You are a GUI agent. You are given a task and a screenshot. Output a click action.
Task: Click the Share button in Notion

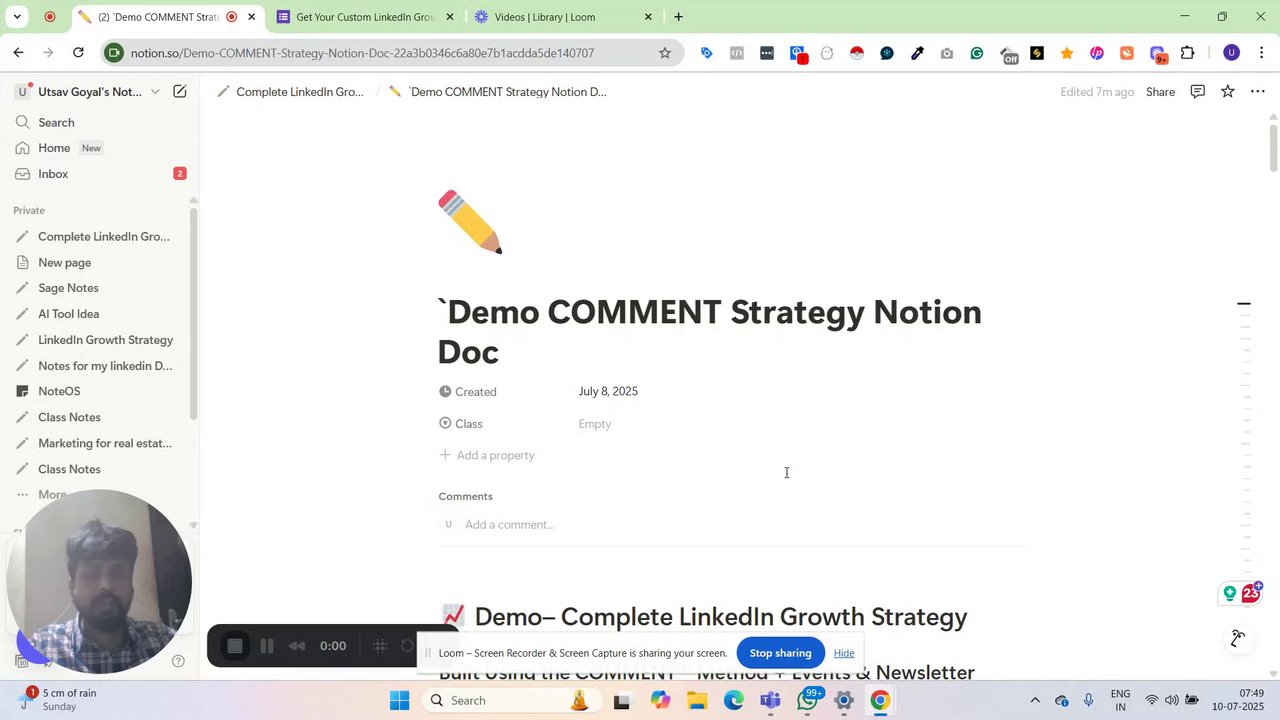pos(1160,92)
